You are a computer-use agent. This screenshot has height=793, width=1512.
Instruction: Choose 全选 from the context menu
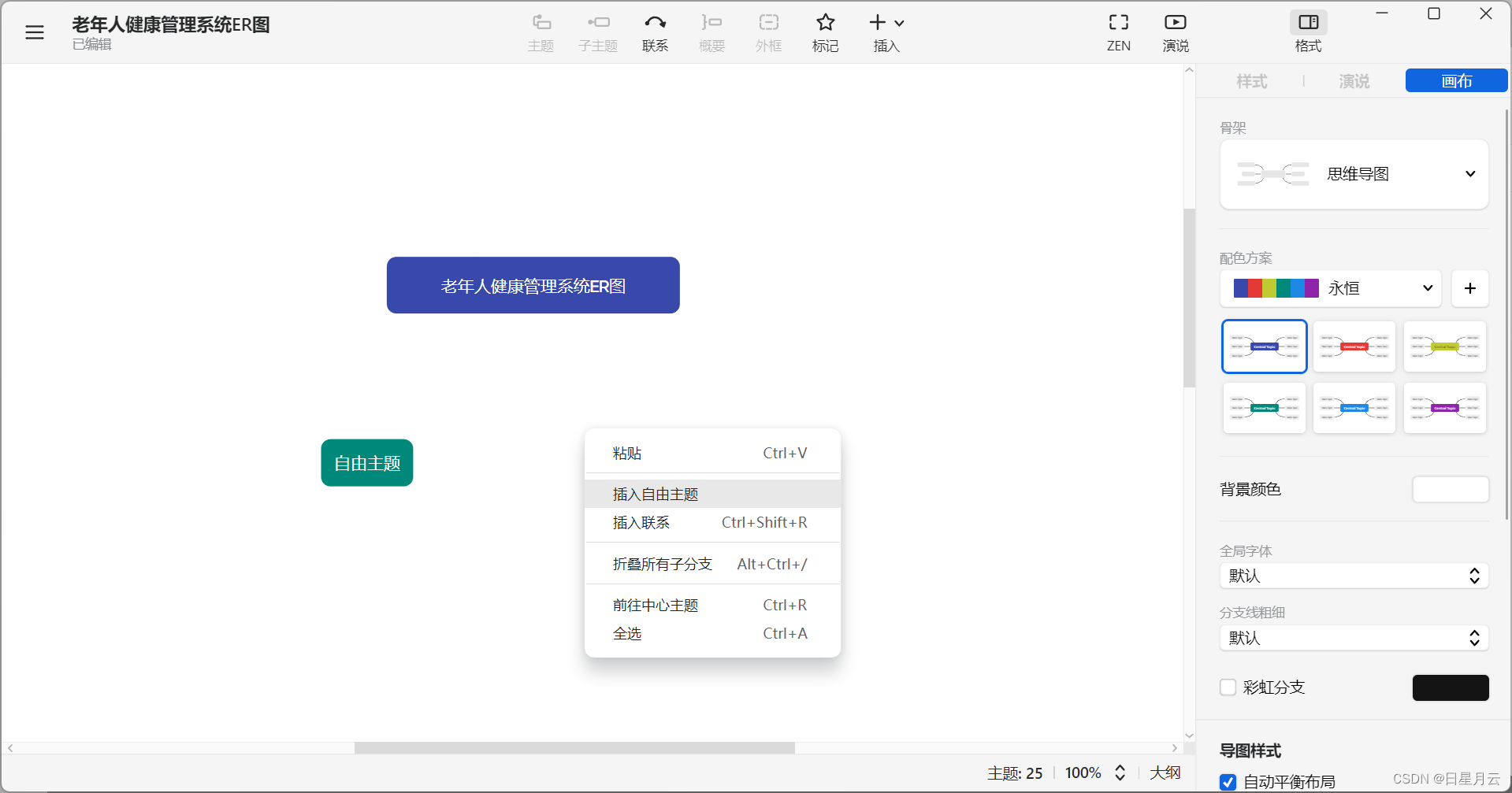pyautogui.click(x=712, y=634)
